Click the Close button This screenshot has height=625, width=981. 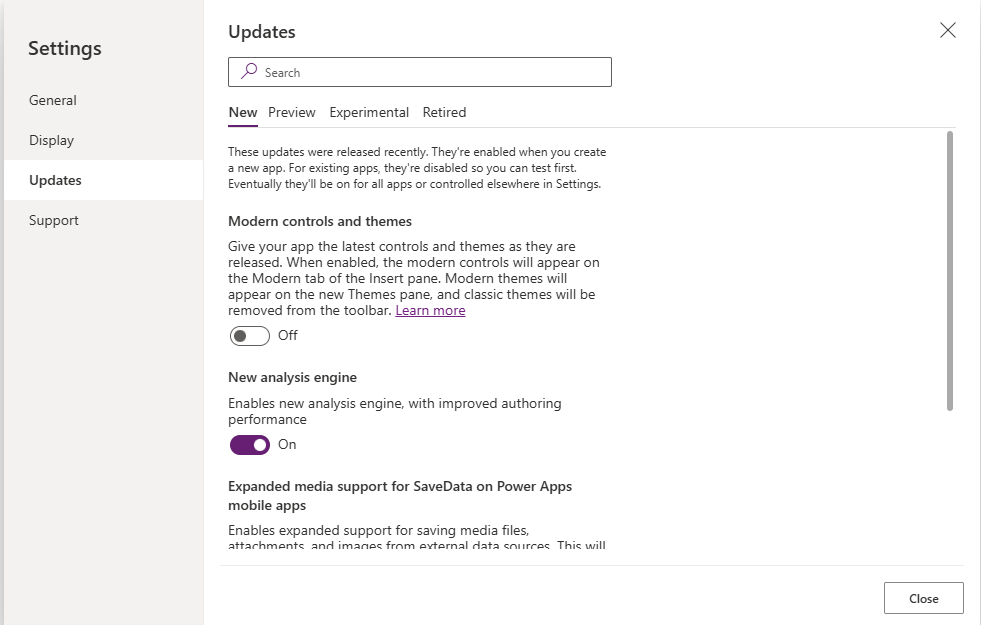(923, 598)
